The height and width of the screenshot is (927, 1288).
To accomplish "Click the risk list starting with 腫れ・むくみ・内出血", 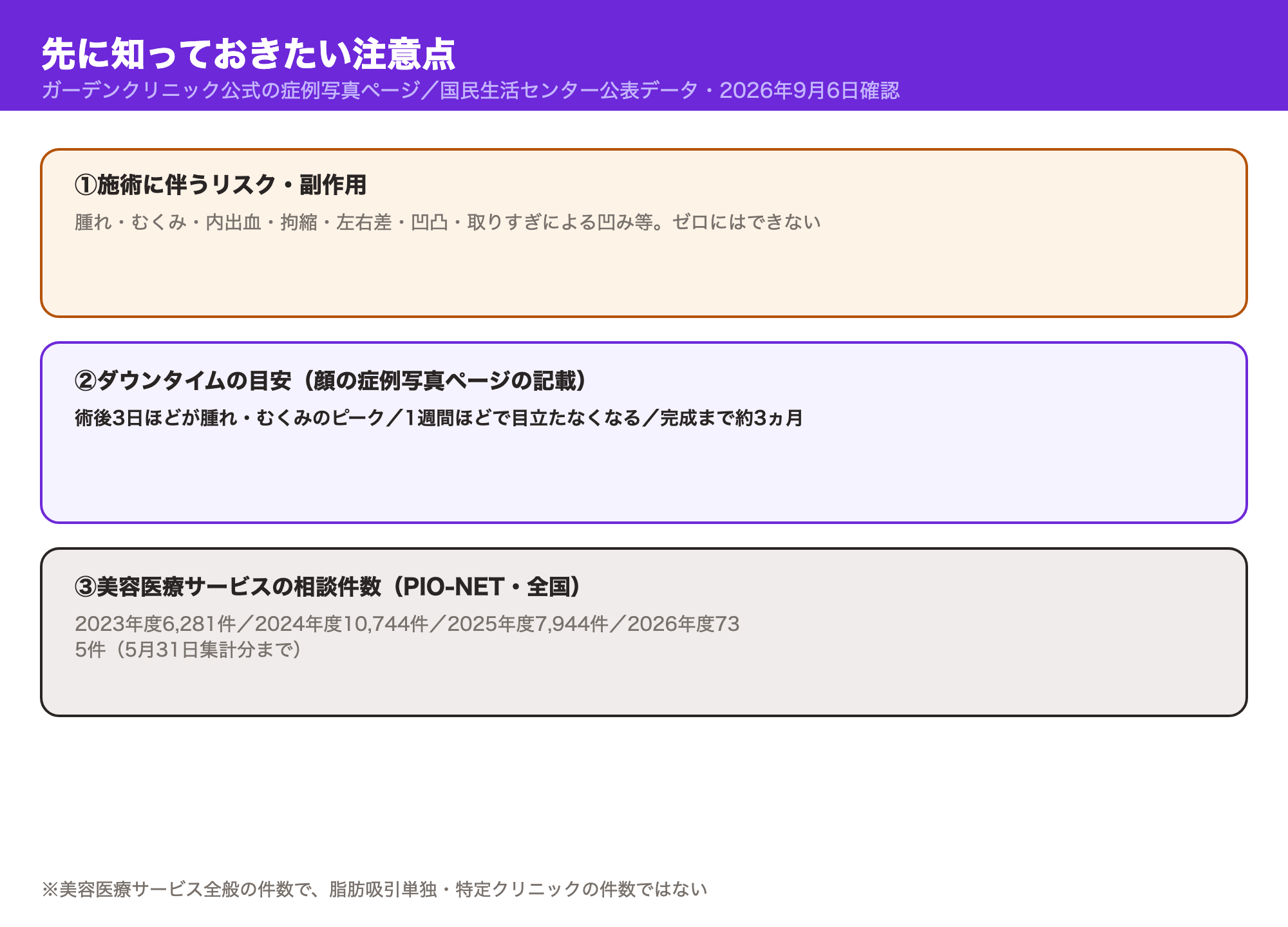I will [x=448, y=222].
